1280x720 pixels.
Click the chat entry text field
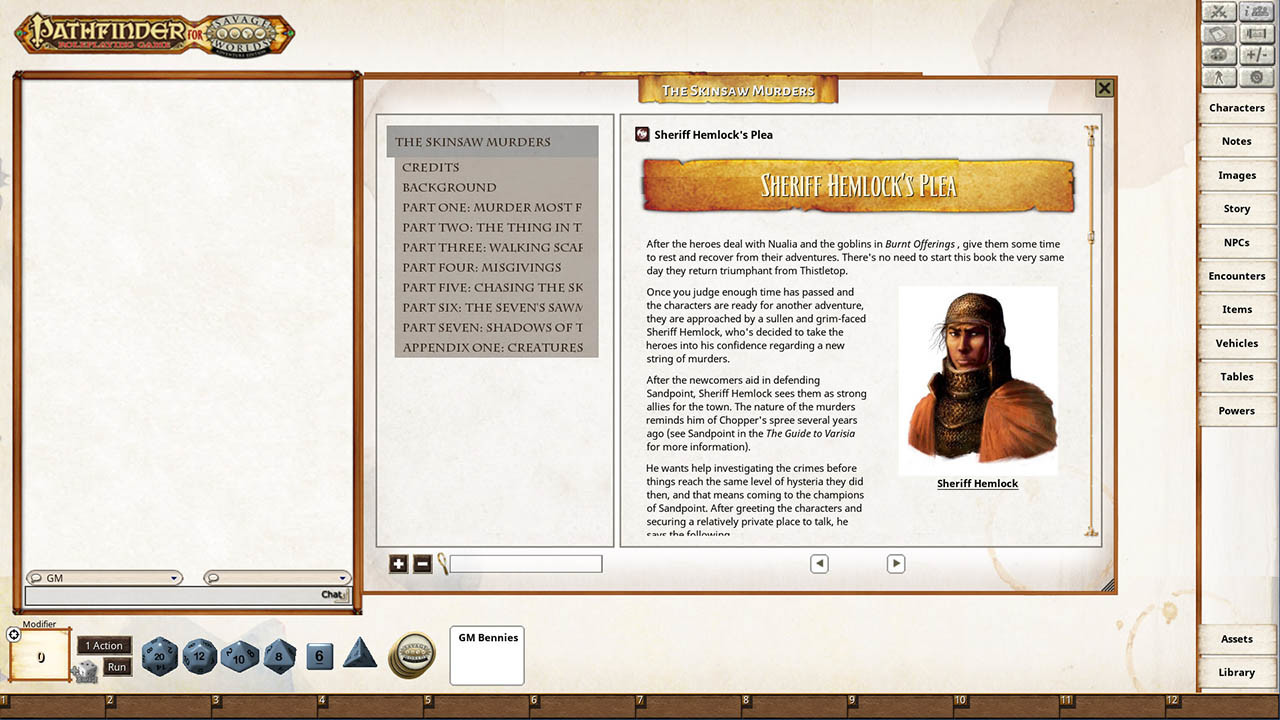point(185,596)
